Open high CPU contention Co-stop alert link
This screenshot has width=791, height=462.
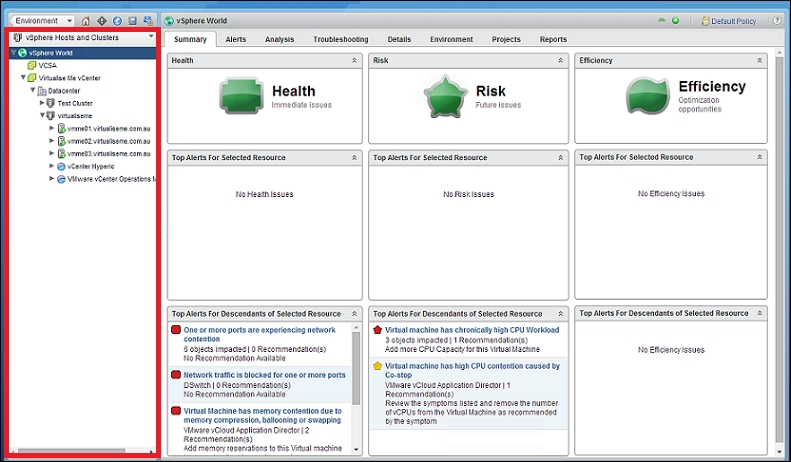tap(472, 371)
